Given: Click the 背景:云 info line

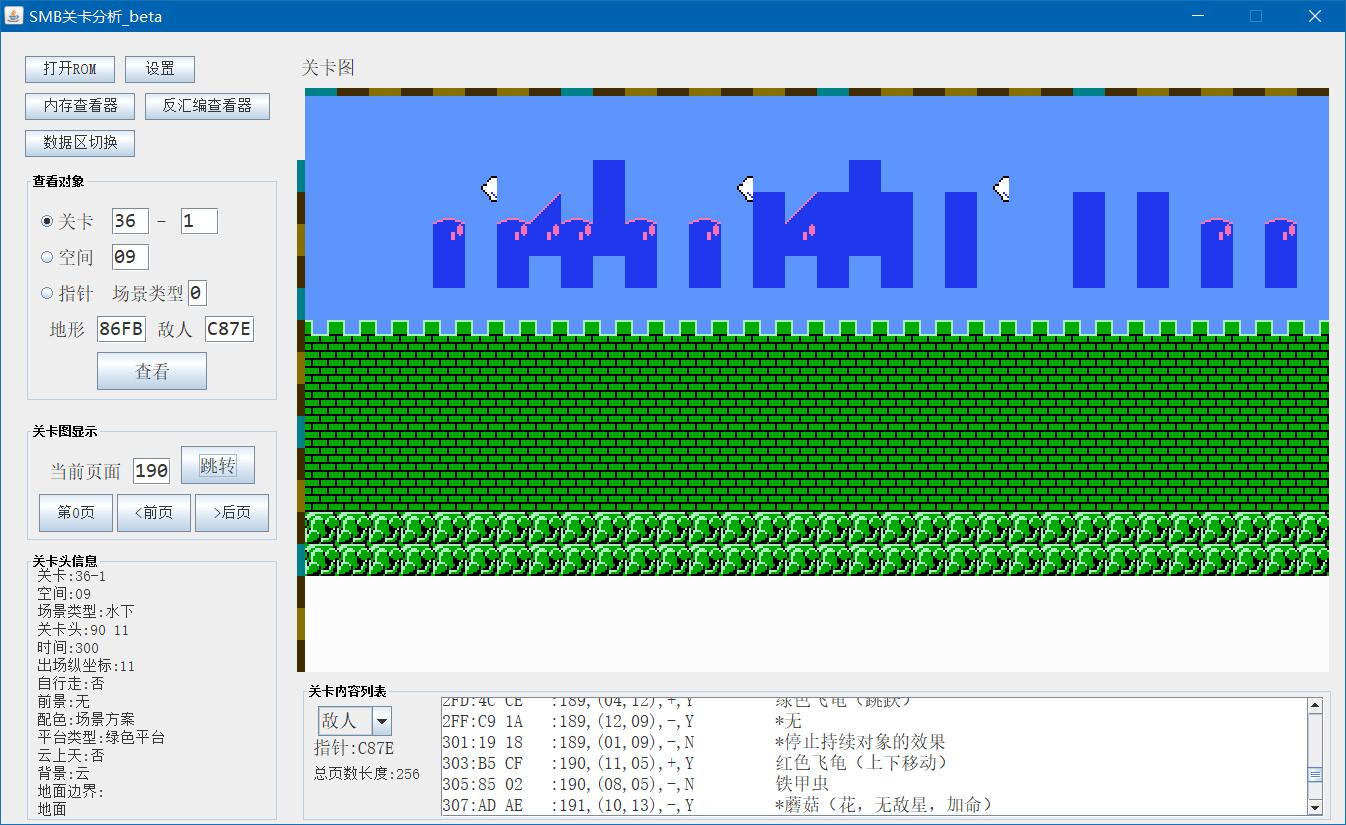Looking at the screenshot, I should [x=63, y=773].
